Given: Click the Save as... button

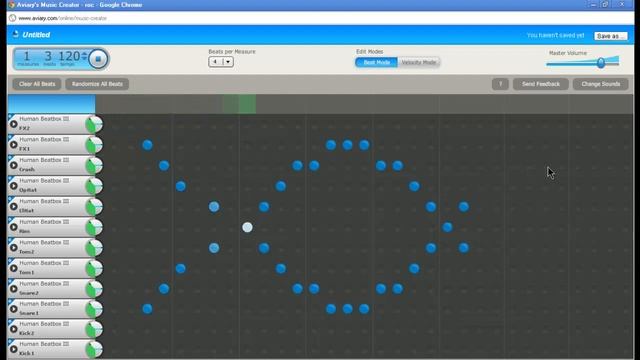Looking at the screenshot, I should coord(611,36).
